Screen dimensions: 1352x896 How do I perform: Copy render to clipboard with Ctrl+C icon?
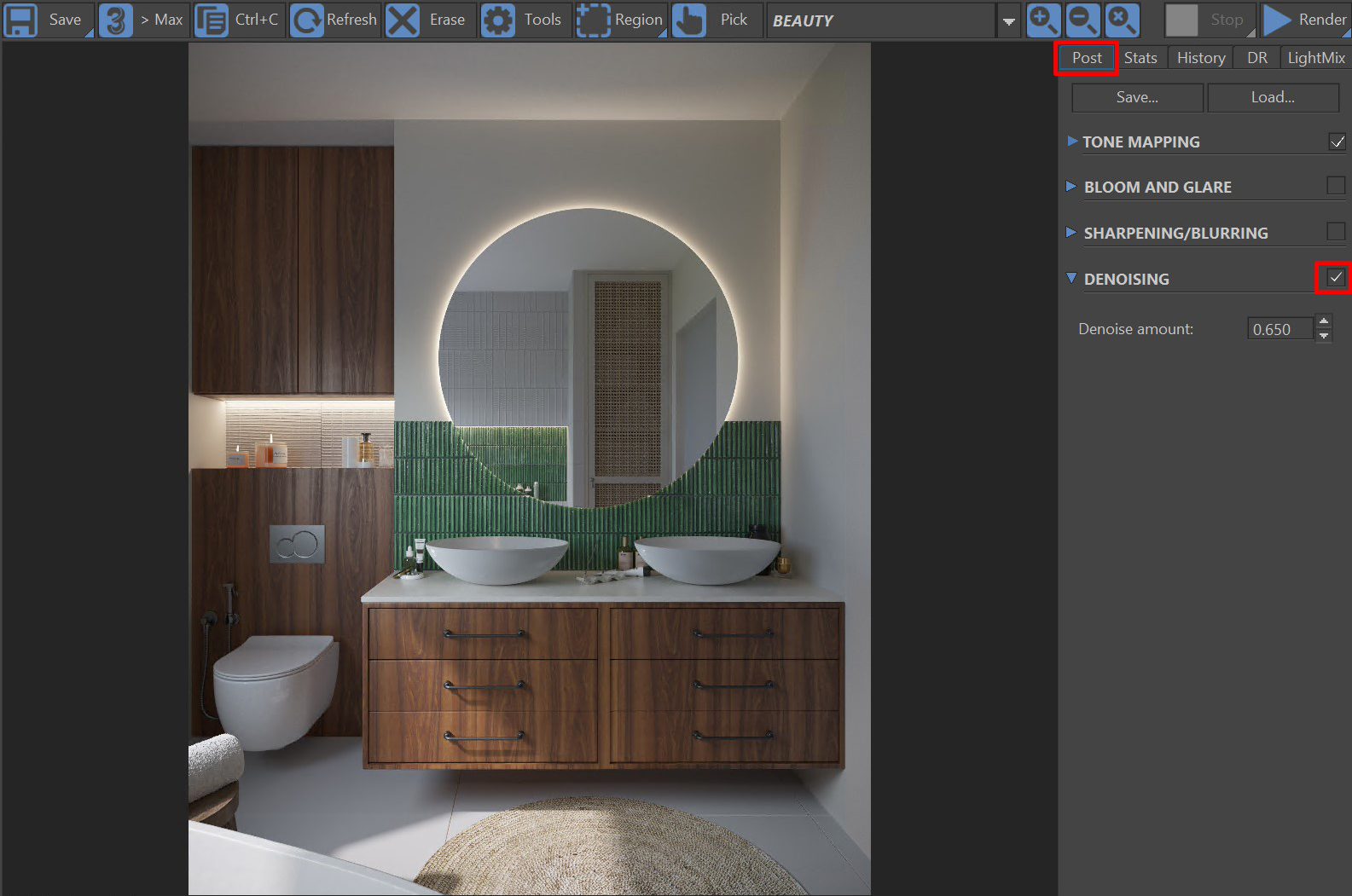(212, 20)
